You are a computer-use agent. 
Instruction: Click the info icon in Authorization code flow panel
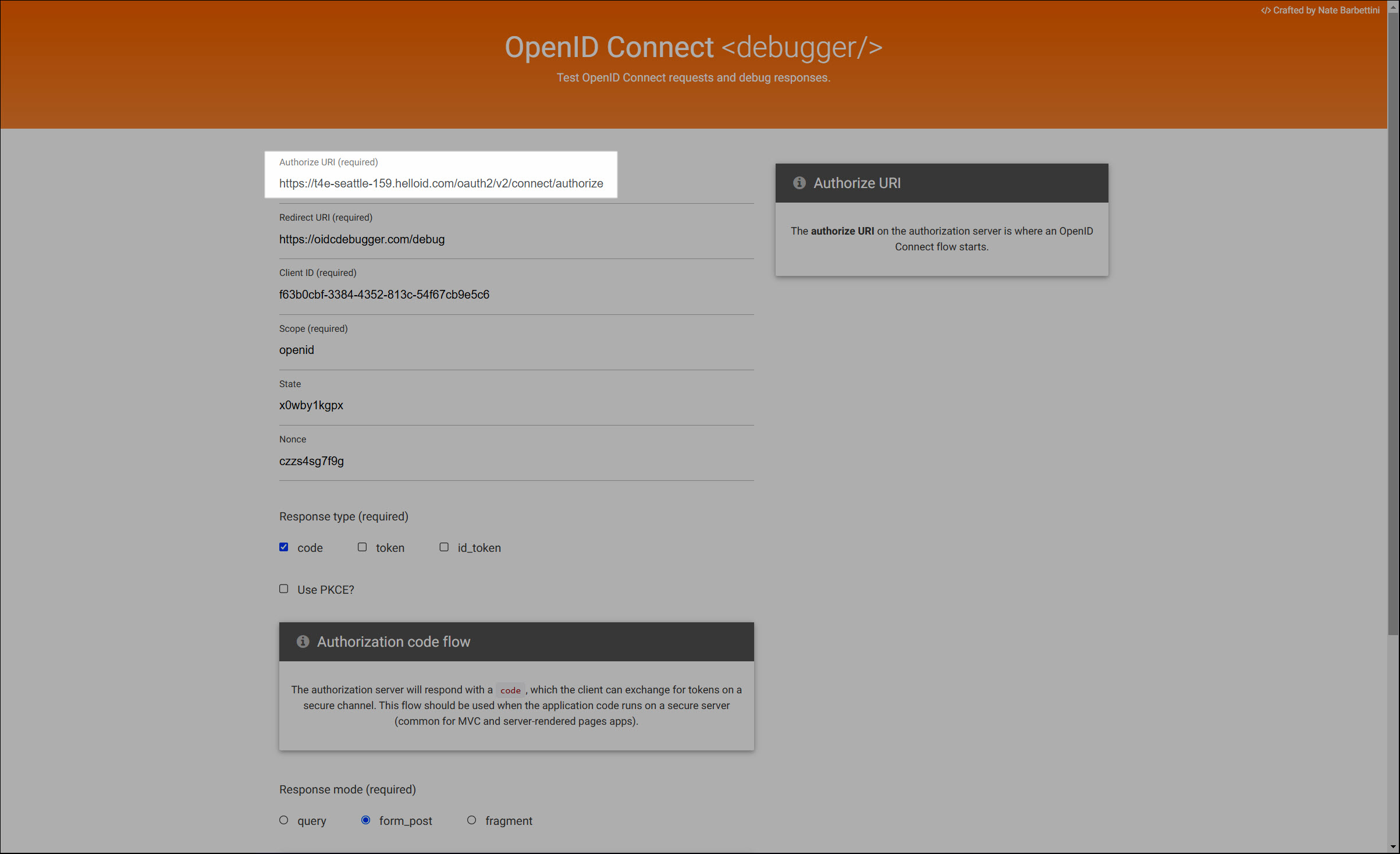pos(303,642)
